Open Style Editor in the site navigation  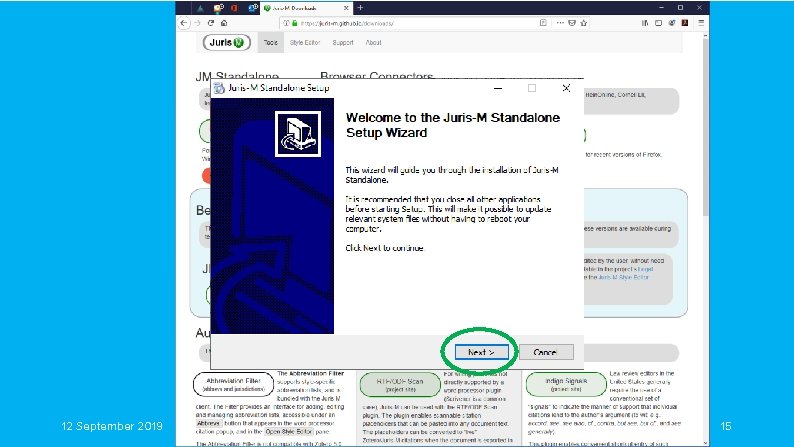click(x=305, y=43)
